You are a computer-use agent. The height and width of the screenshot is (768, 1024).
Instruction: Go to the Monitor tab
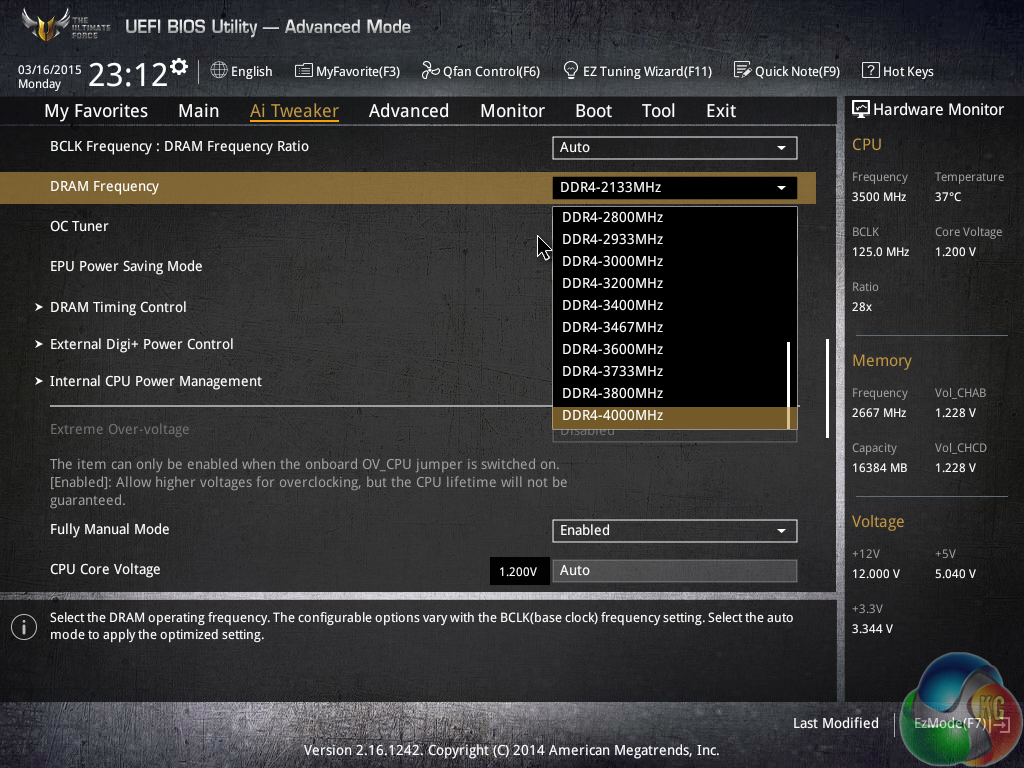[x=512, y=110]
